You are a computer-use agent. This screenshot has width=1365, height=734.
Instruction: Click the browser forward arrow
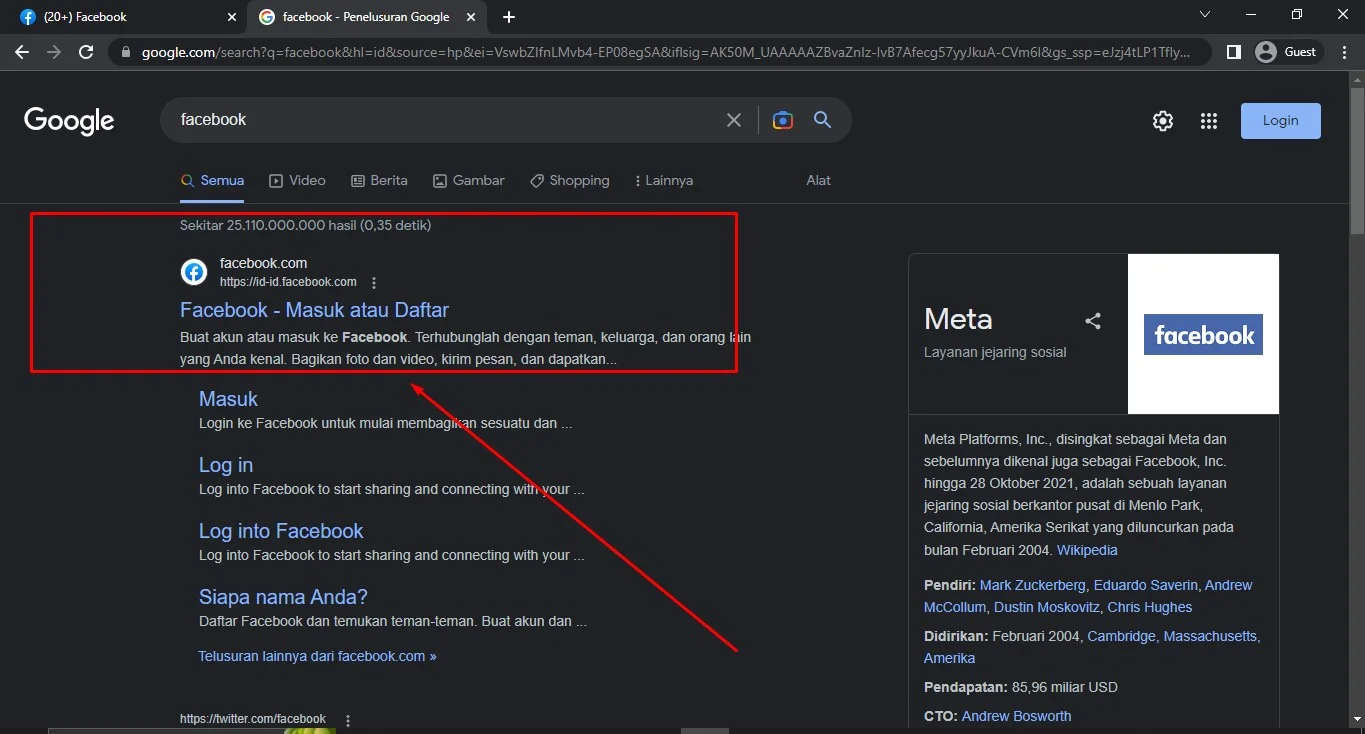coord(54,52)
